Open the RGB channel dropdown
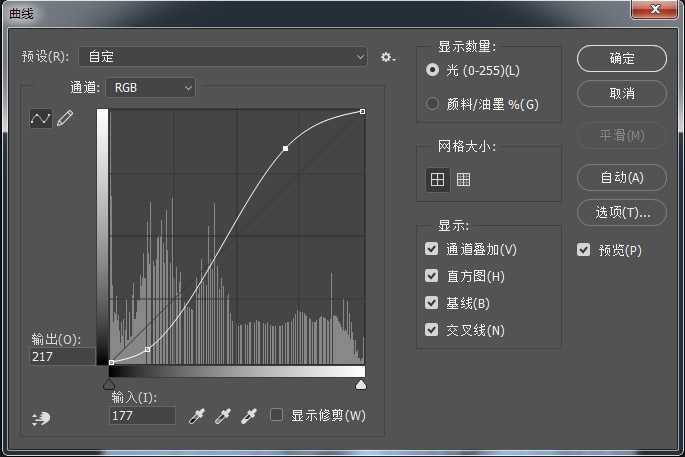685x457 pixels. tap(151, 88)
